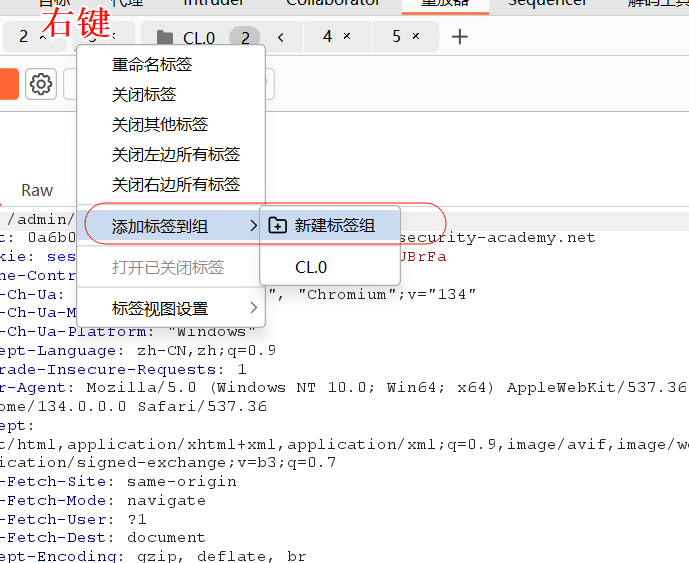The height and width of the screenshot is (563, 689).
Task: Click the CL.0 group folder icon
Action: pyautogui.click(x=165, y=38)
